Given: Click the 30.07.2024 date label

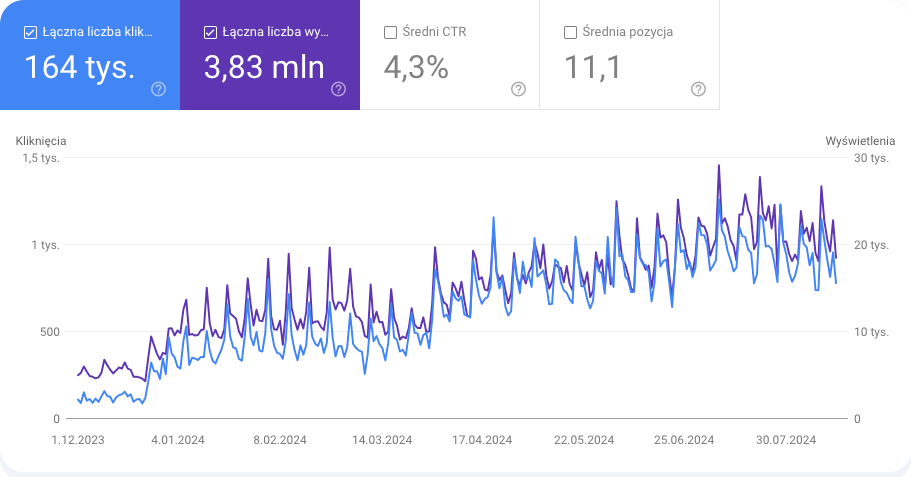Looking at the screenshot, I should pos(788,440).
